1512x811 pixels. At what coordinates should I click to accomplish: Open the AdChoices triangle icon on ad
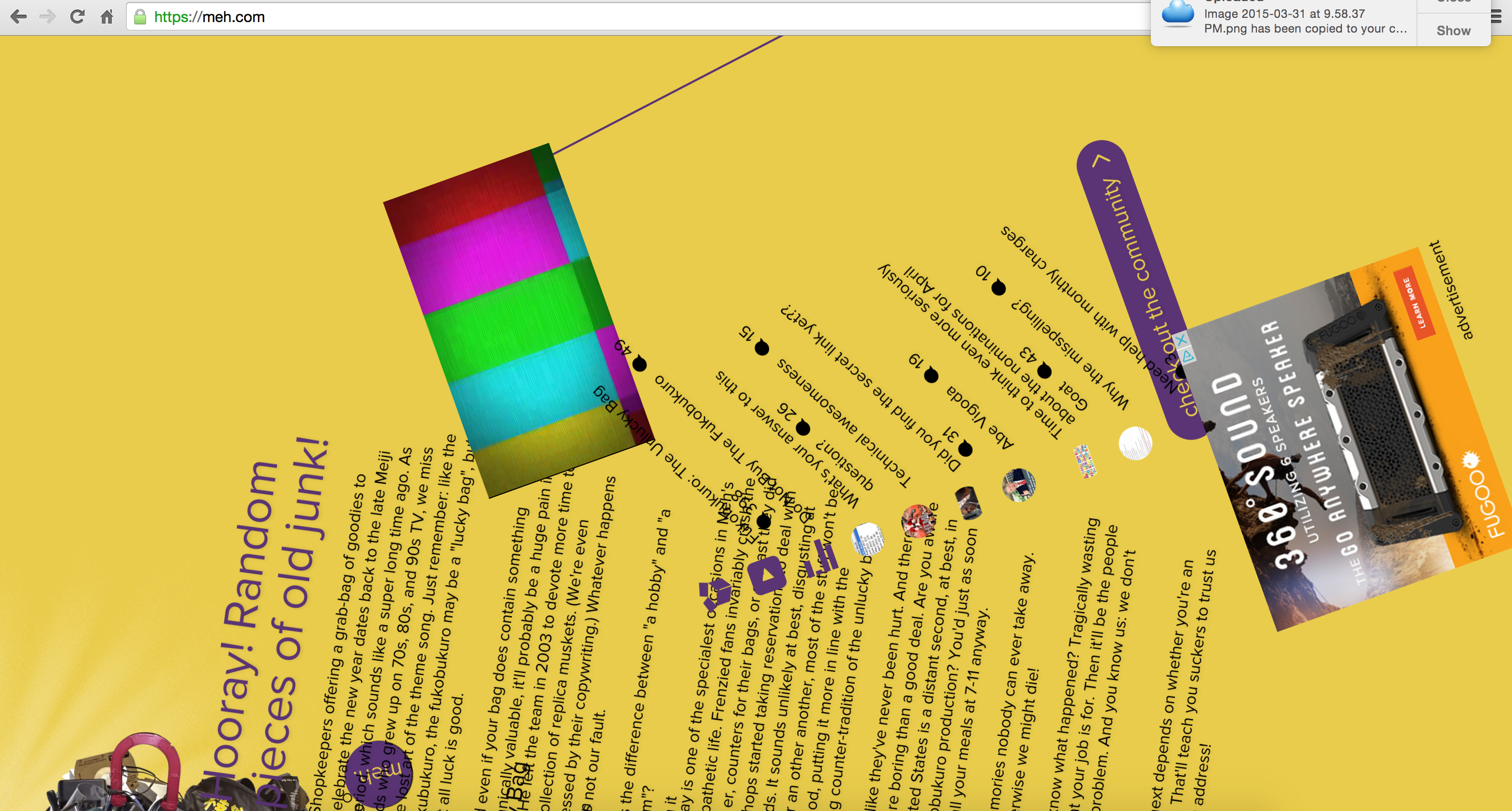coord(1188,357)
